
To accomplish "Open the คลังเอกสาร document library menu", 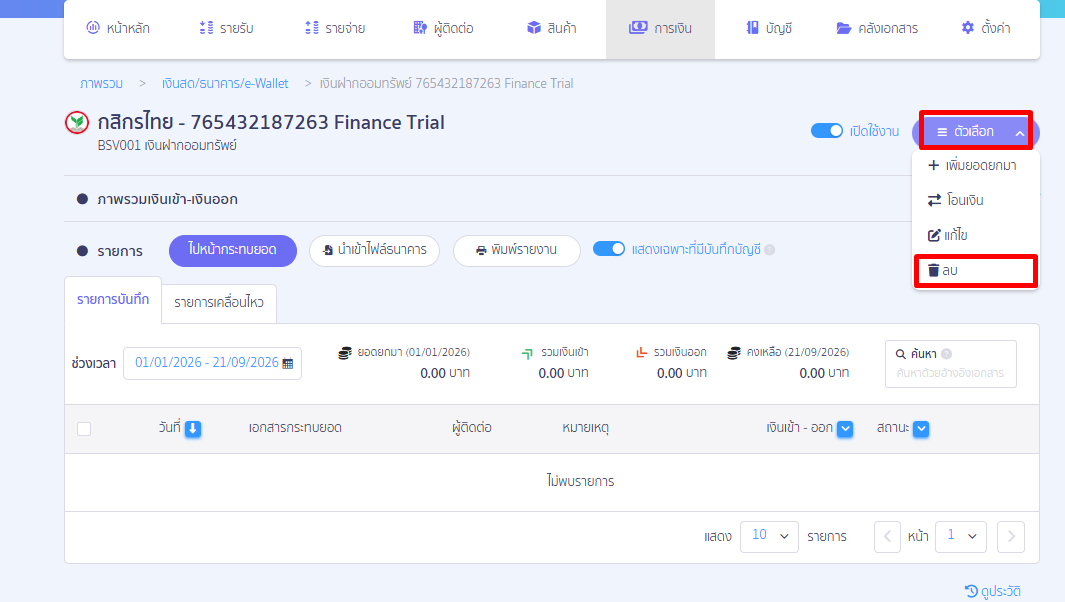I will [x=877, y=29].
